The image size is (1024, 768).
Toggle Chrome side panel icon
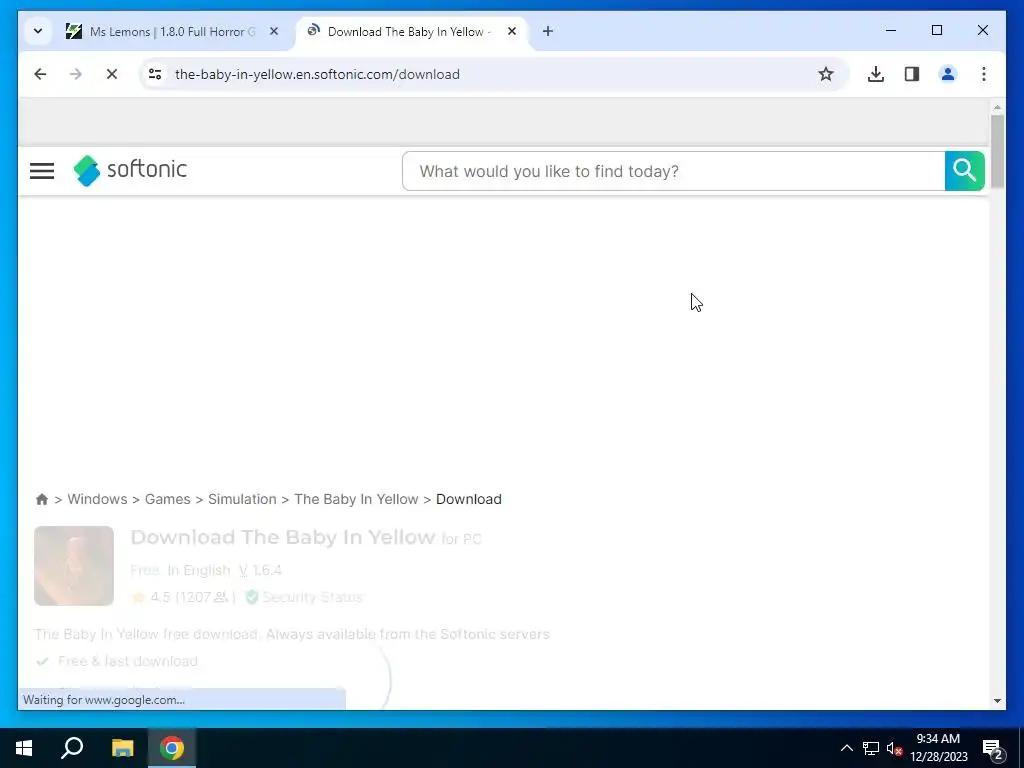pyautogui.click(x=912, y=74)
